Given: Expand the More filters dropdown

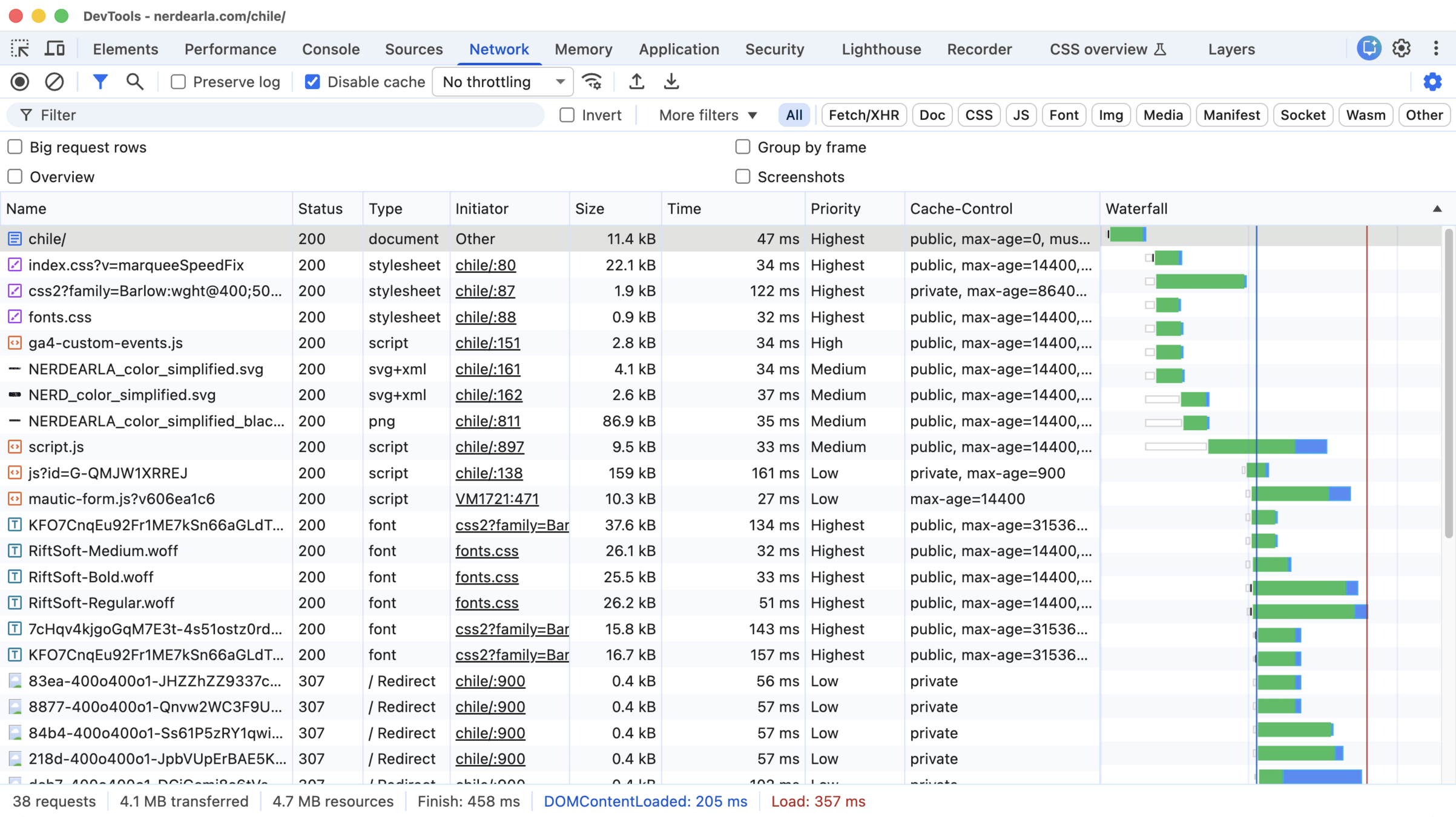Looking at the screenshot, I should (x=707, y=115).
